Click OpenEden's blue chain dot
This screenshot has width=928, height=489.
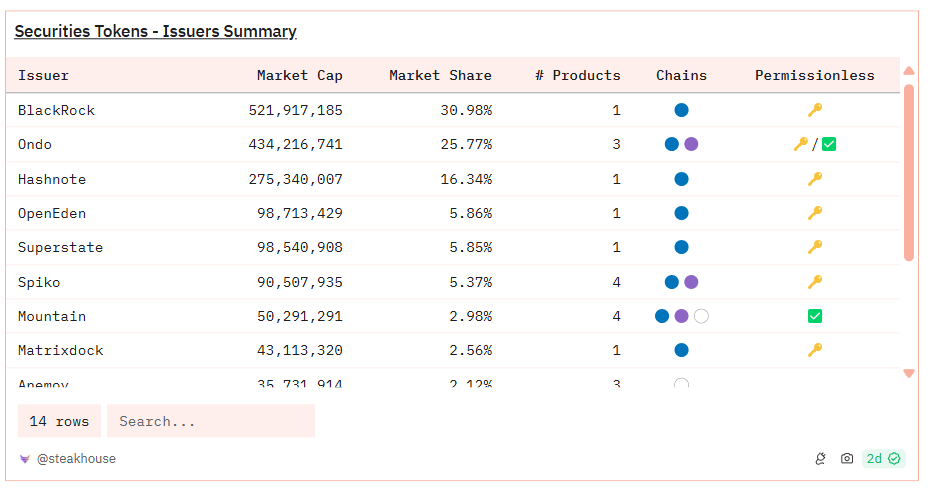point(681,213)
